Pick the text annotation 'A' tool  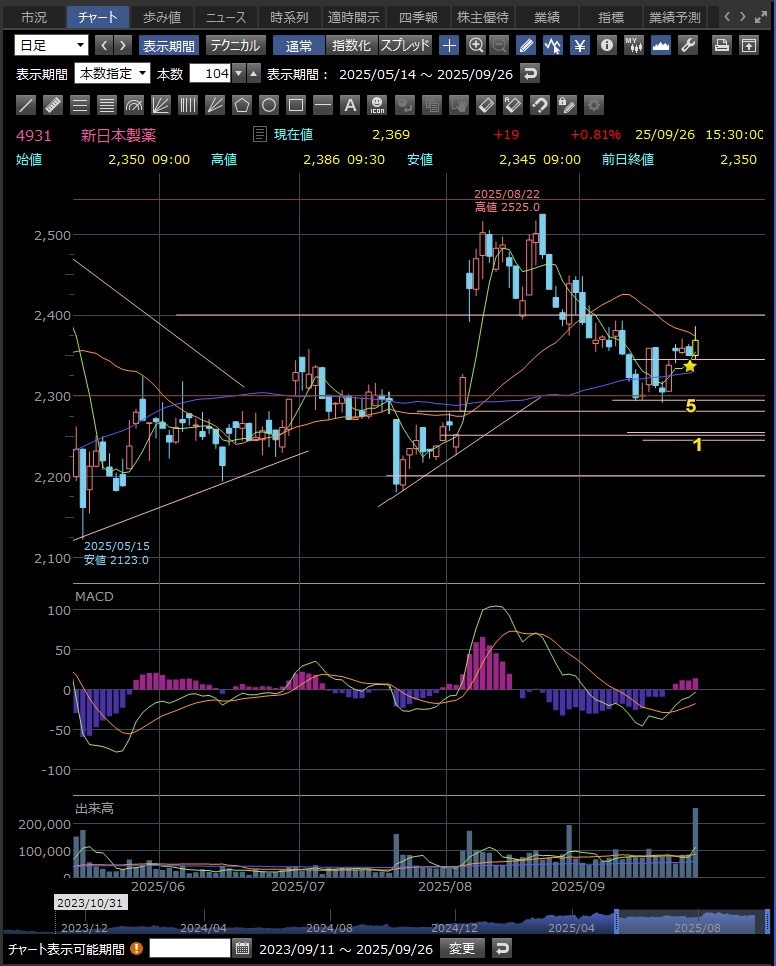(x=350, y=105)
